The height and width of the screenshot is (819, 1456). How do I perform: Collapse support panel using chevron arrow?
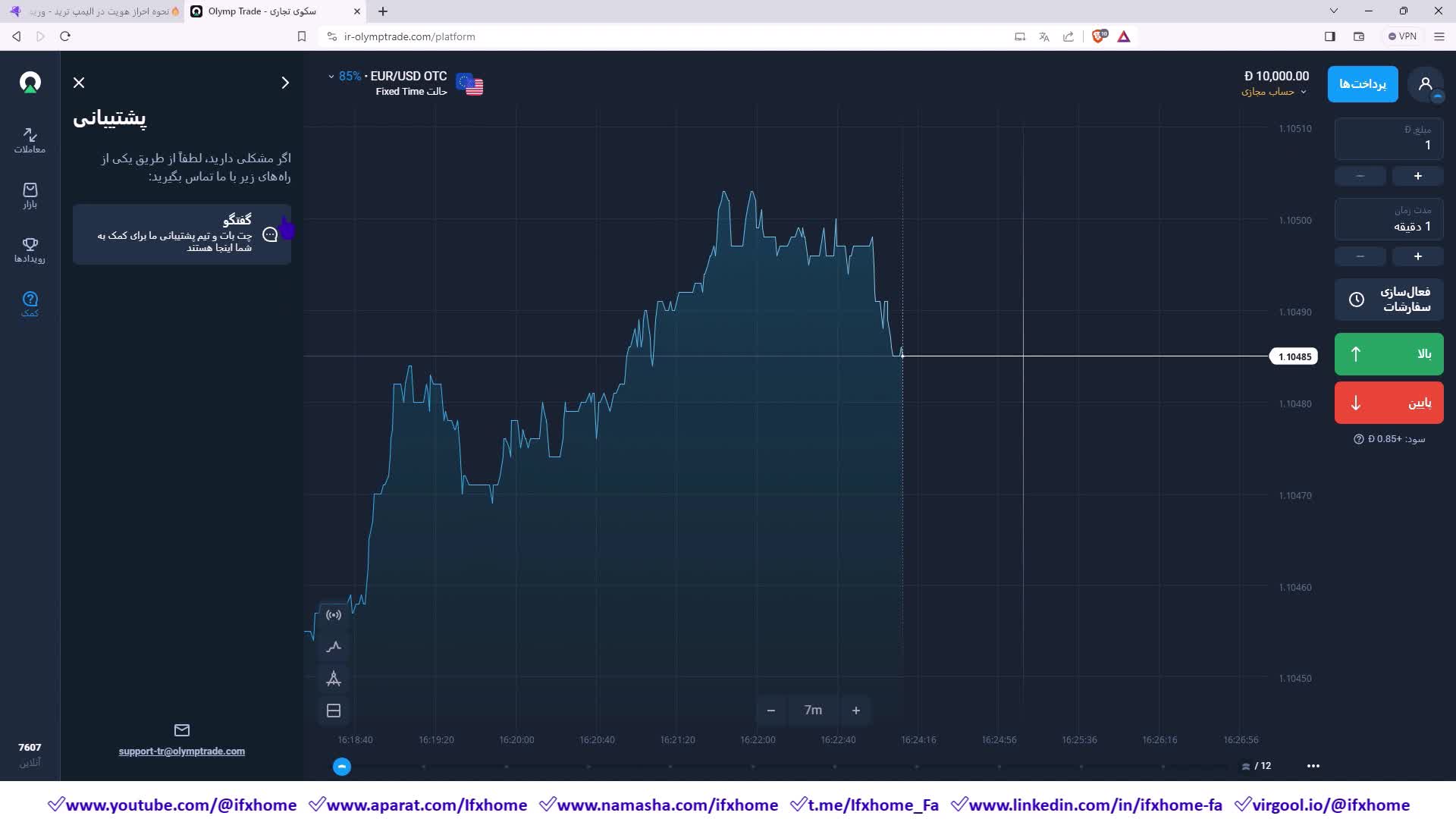[285, 83]
